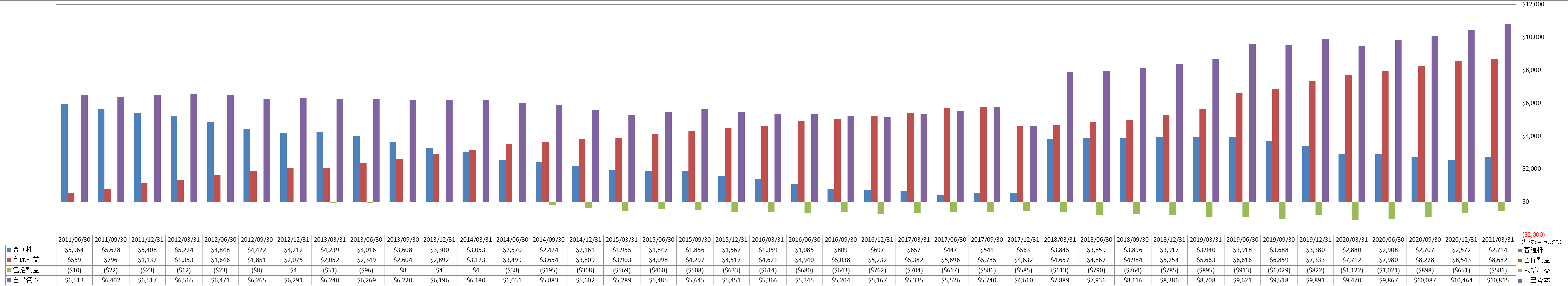The image size is (1568, 286).
Task: Click the red 留保利益 bar for 2020/12/31
Action: point(1458,131)
